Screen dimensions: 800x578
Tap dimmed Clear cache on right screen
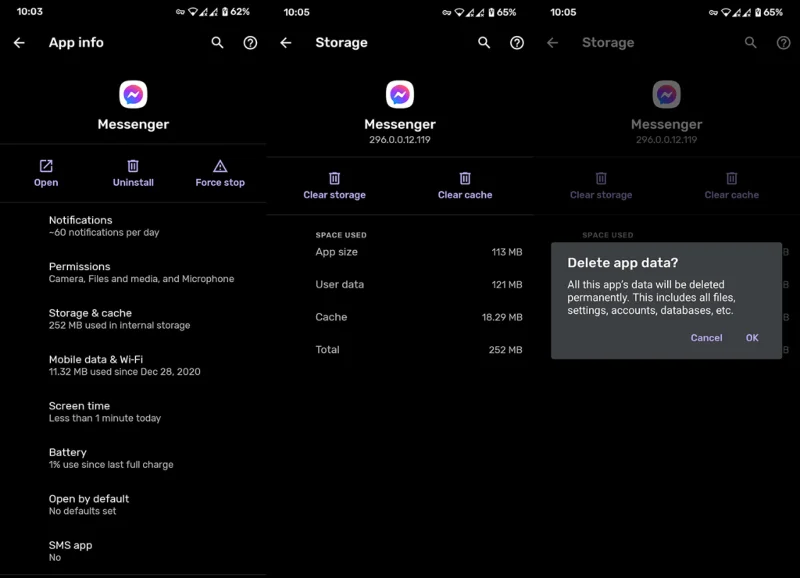(x=732, y=186)
